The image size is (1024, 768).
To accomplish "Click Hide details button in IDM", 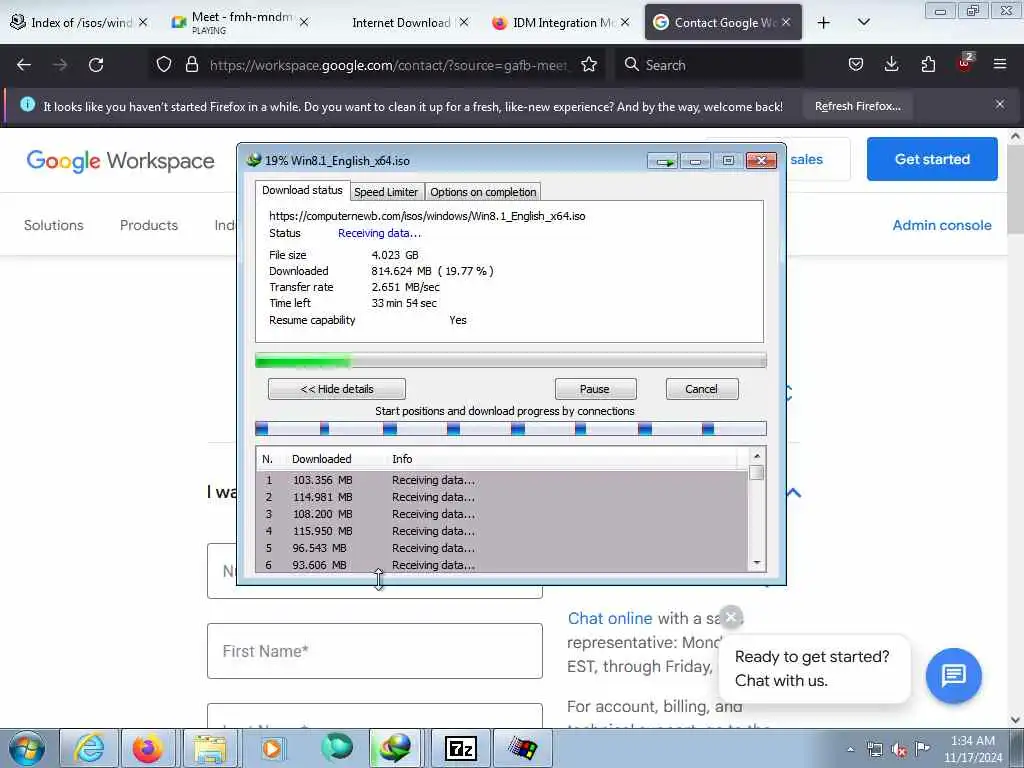I will click(x=337, y=389).
